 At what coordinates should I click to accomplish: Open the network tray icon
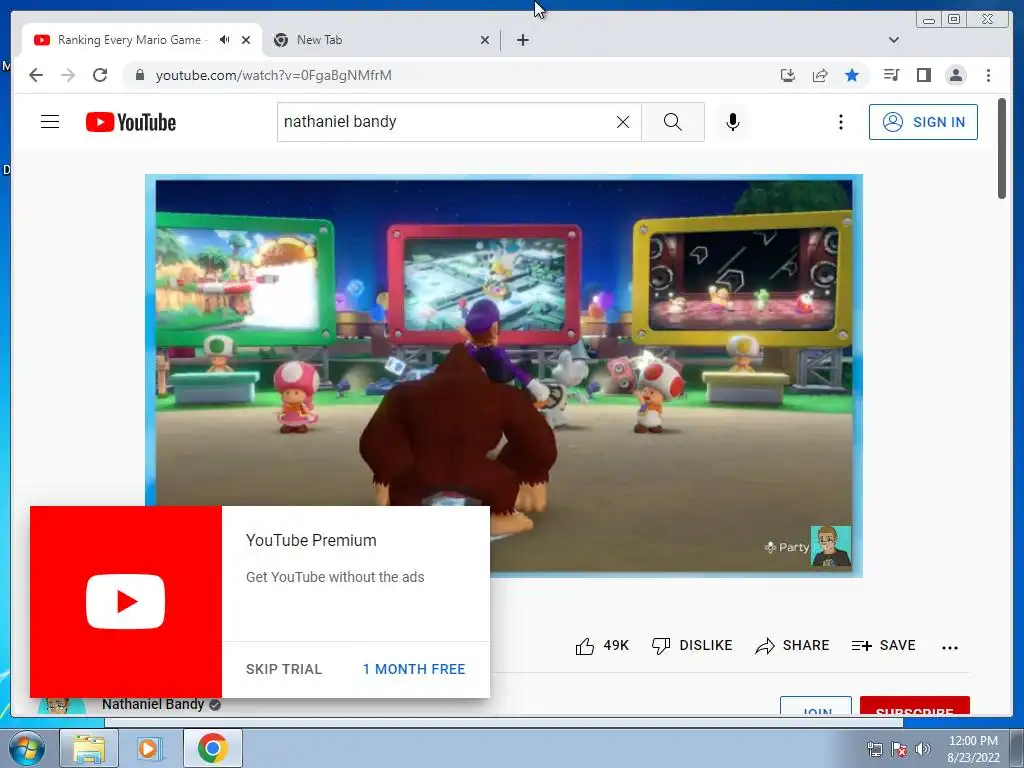[x=874, y=749]
